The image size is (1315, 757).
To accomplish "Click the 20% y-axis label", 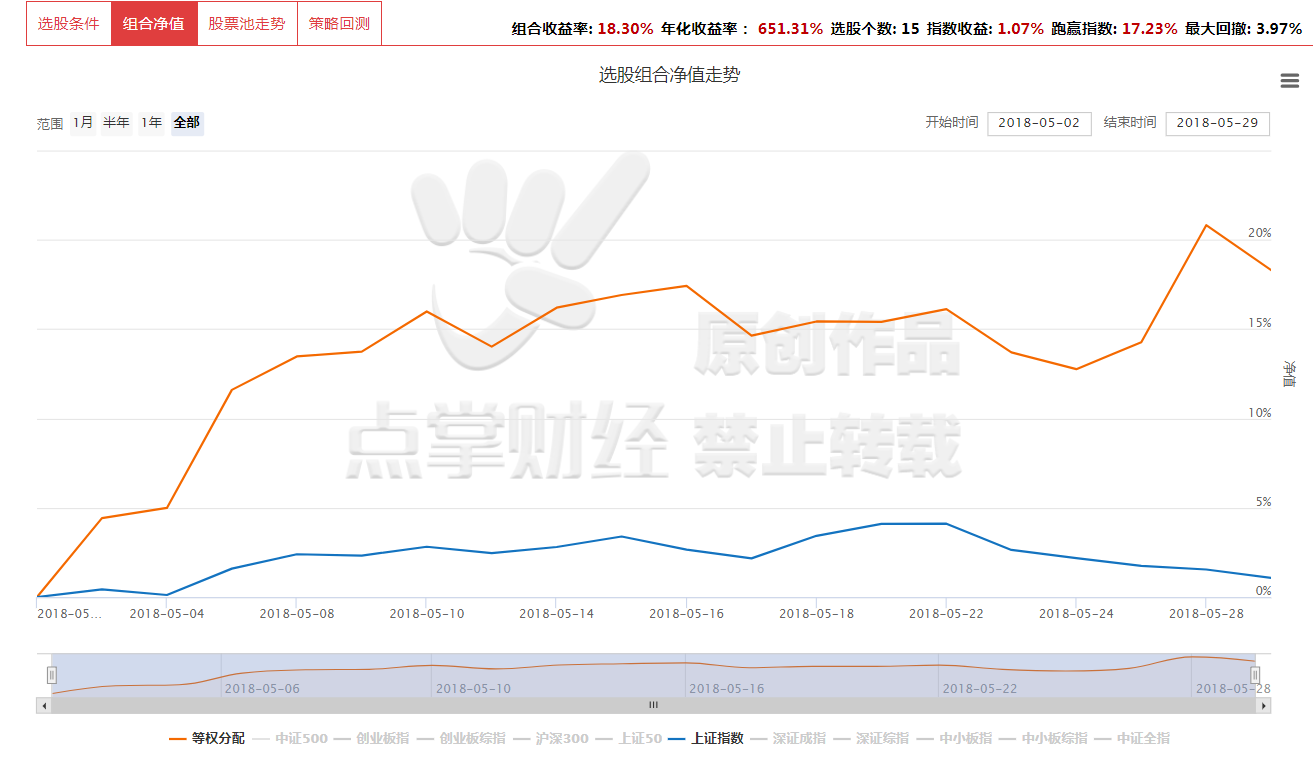I will coord(1259,233).
